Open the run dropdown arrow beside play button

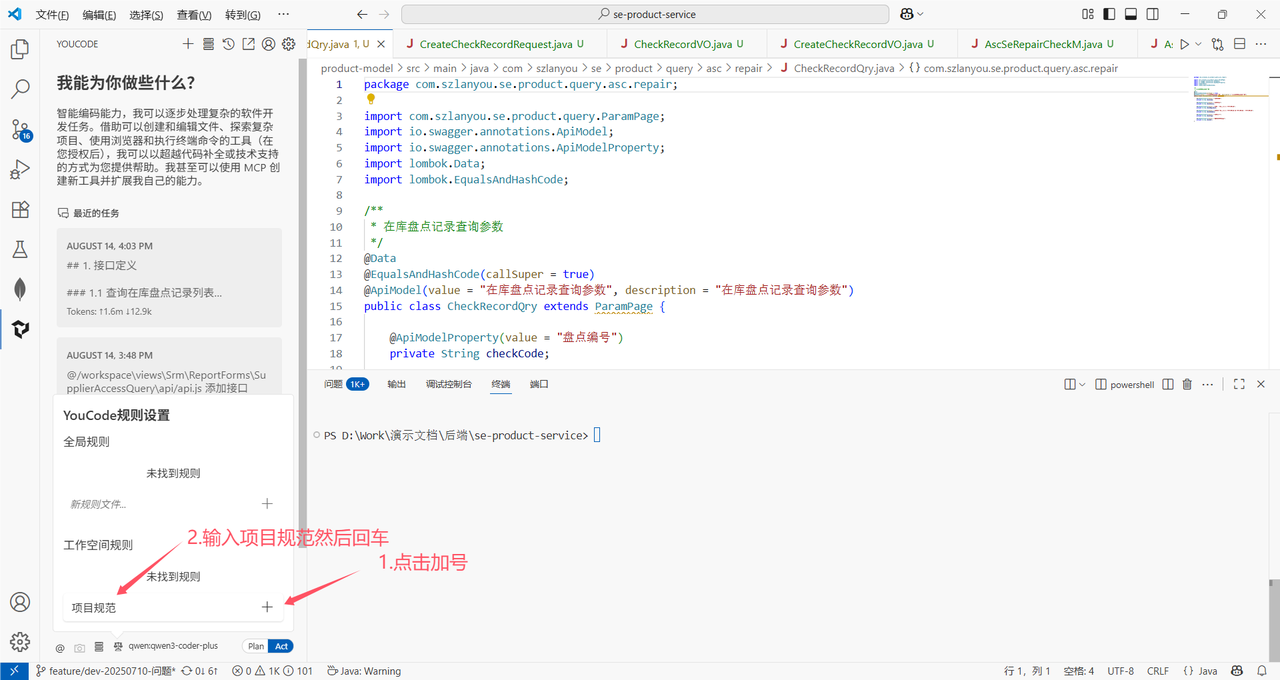click(x=1198, y=44)
